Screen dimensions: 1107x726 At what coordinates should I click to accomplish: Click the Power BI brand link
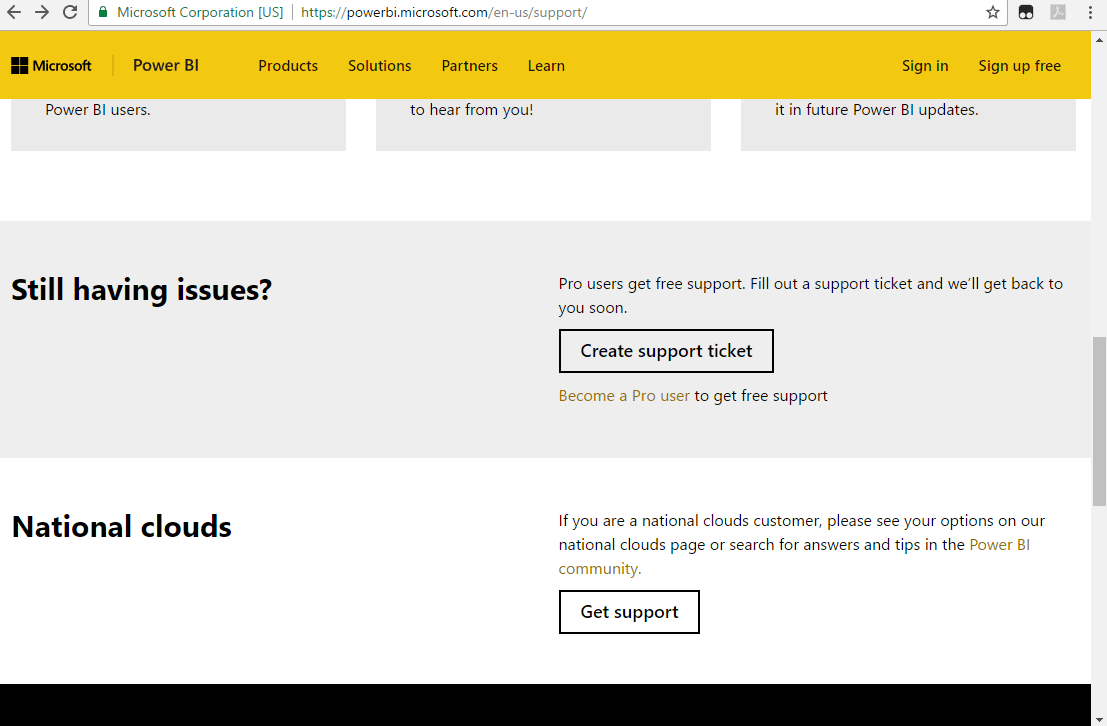166,66
